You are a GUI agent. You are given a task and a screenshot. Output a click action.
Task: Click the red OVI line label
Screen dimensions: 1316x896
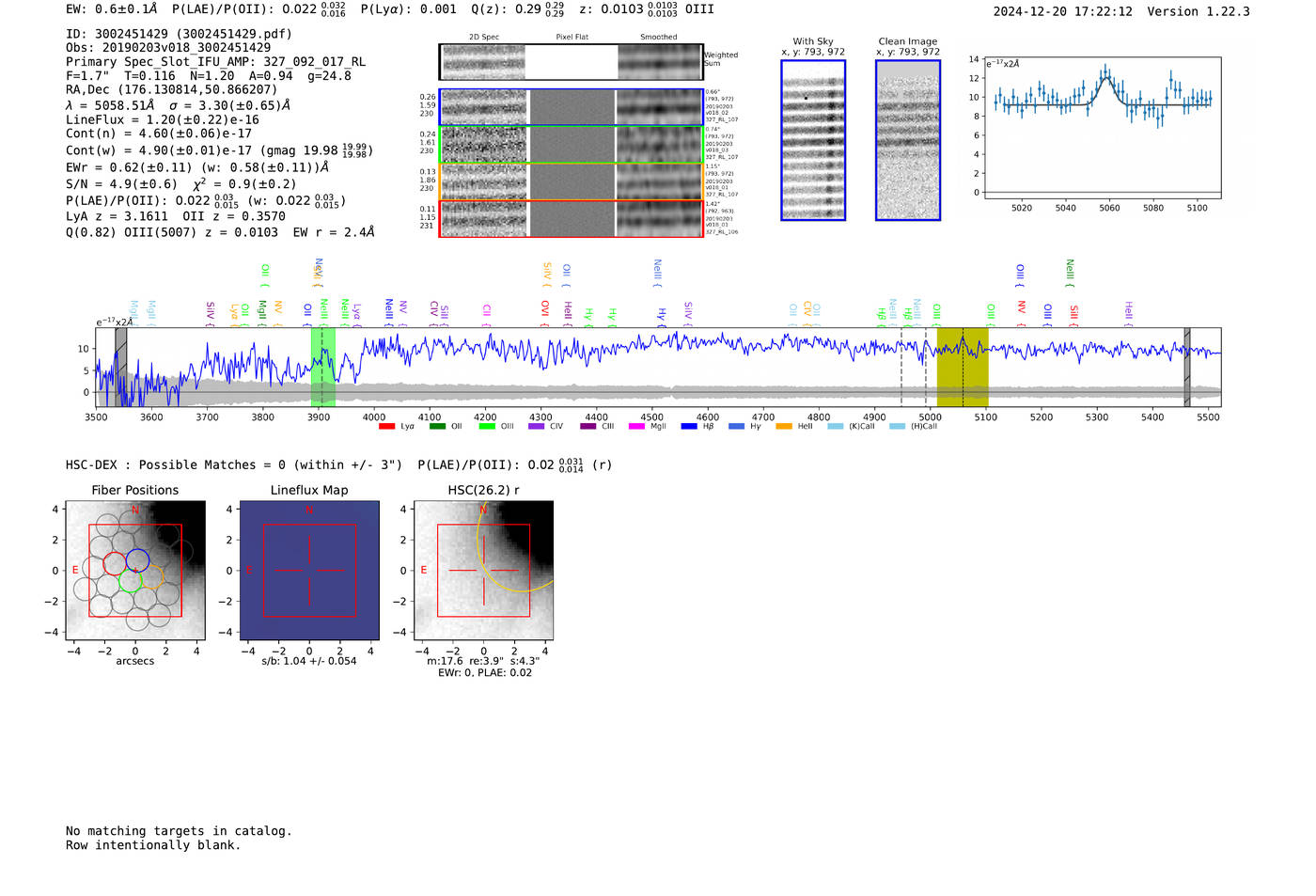click(x=545, y=310)
